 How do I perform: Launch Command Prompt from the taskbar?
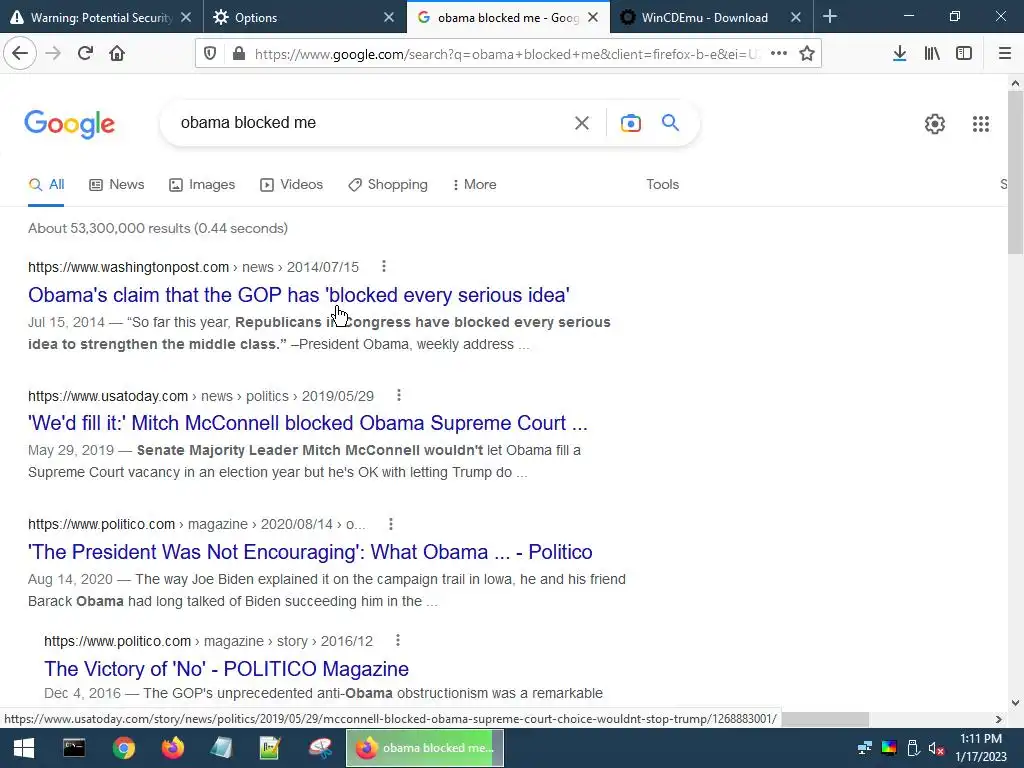74,748
